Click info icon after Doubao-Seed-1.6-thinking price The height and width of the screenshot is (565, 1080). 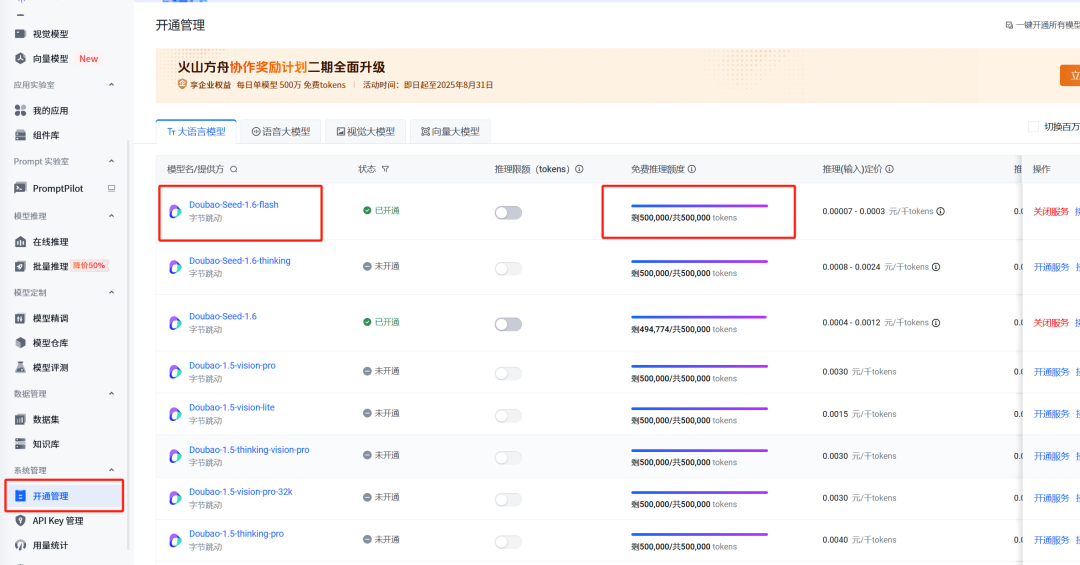pyautogui.click(x=935, y=267)
